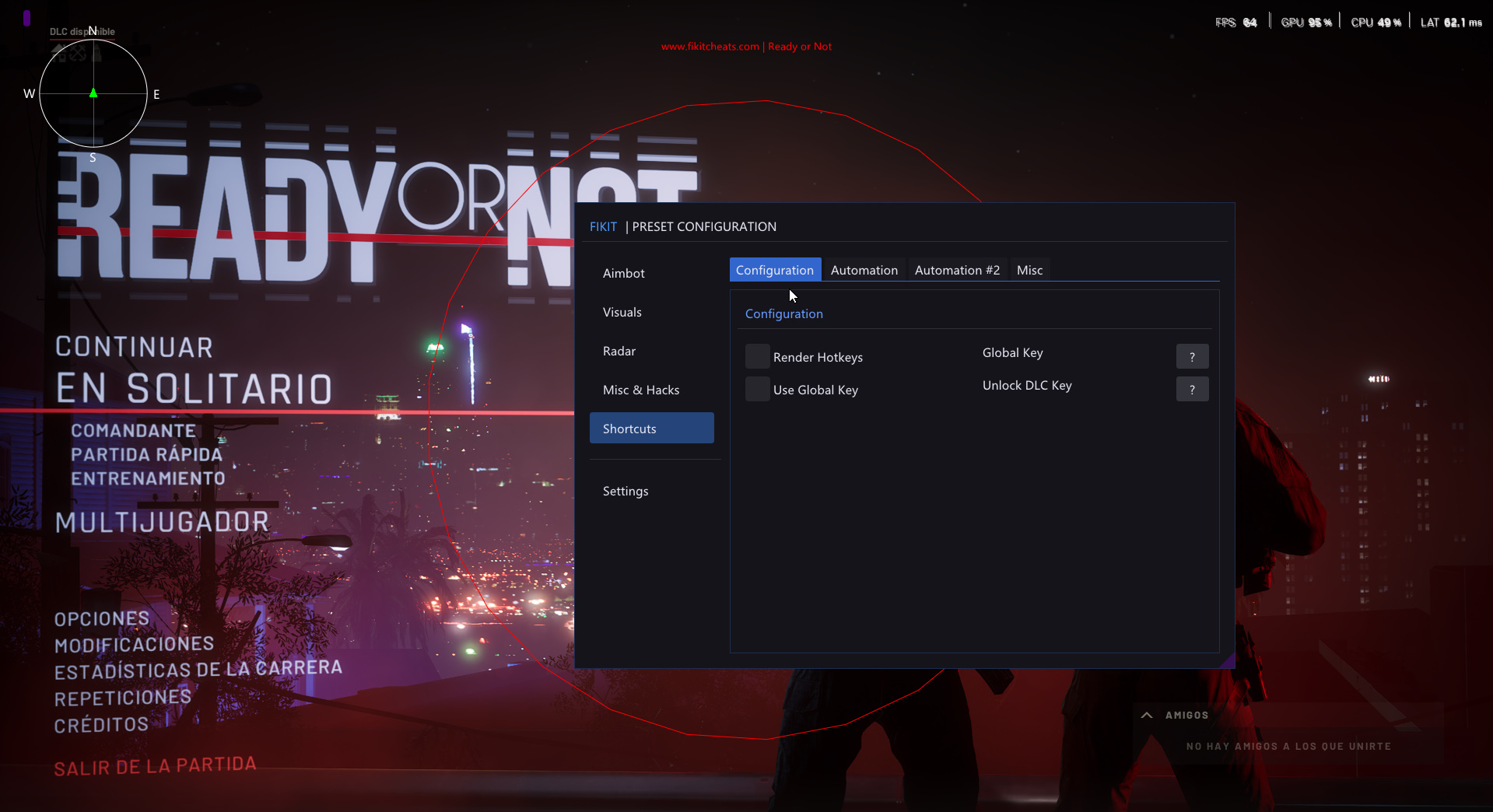Image resolution: width=1493 pixels, height=812 pixels.
Task: Open the Aimbot section in the sidebar
Action: coord(623,273)
